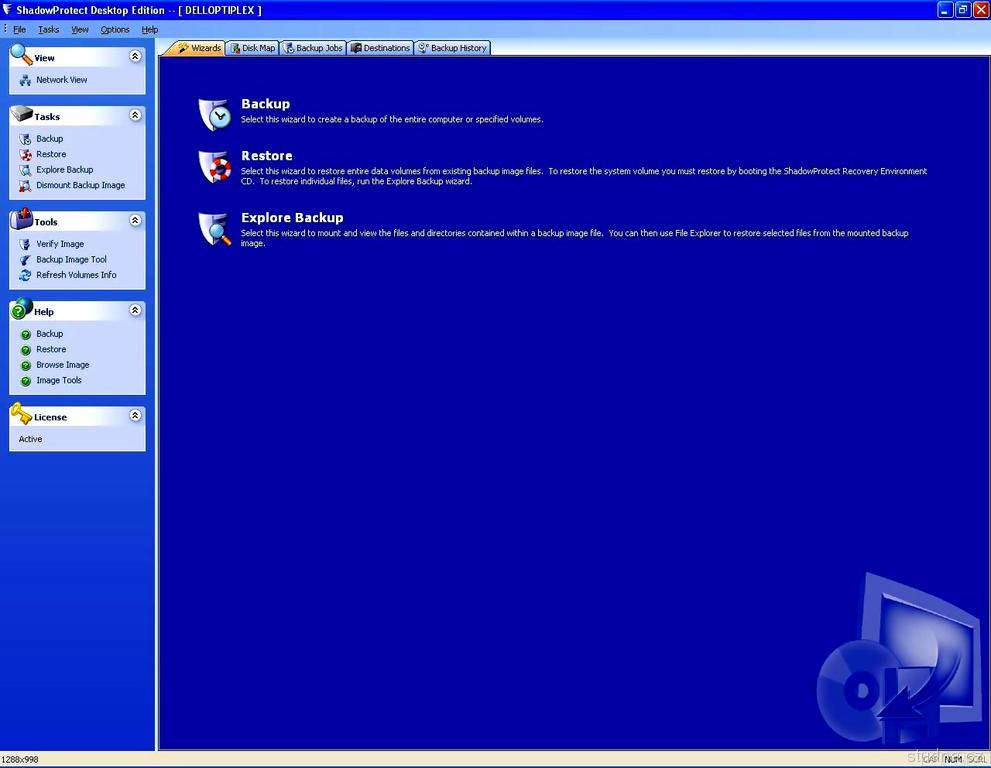Screen dimensions: 991x768
Task: Click Image Tools help link
Action: (59, 381)
